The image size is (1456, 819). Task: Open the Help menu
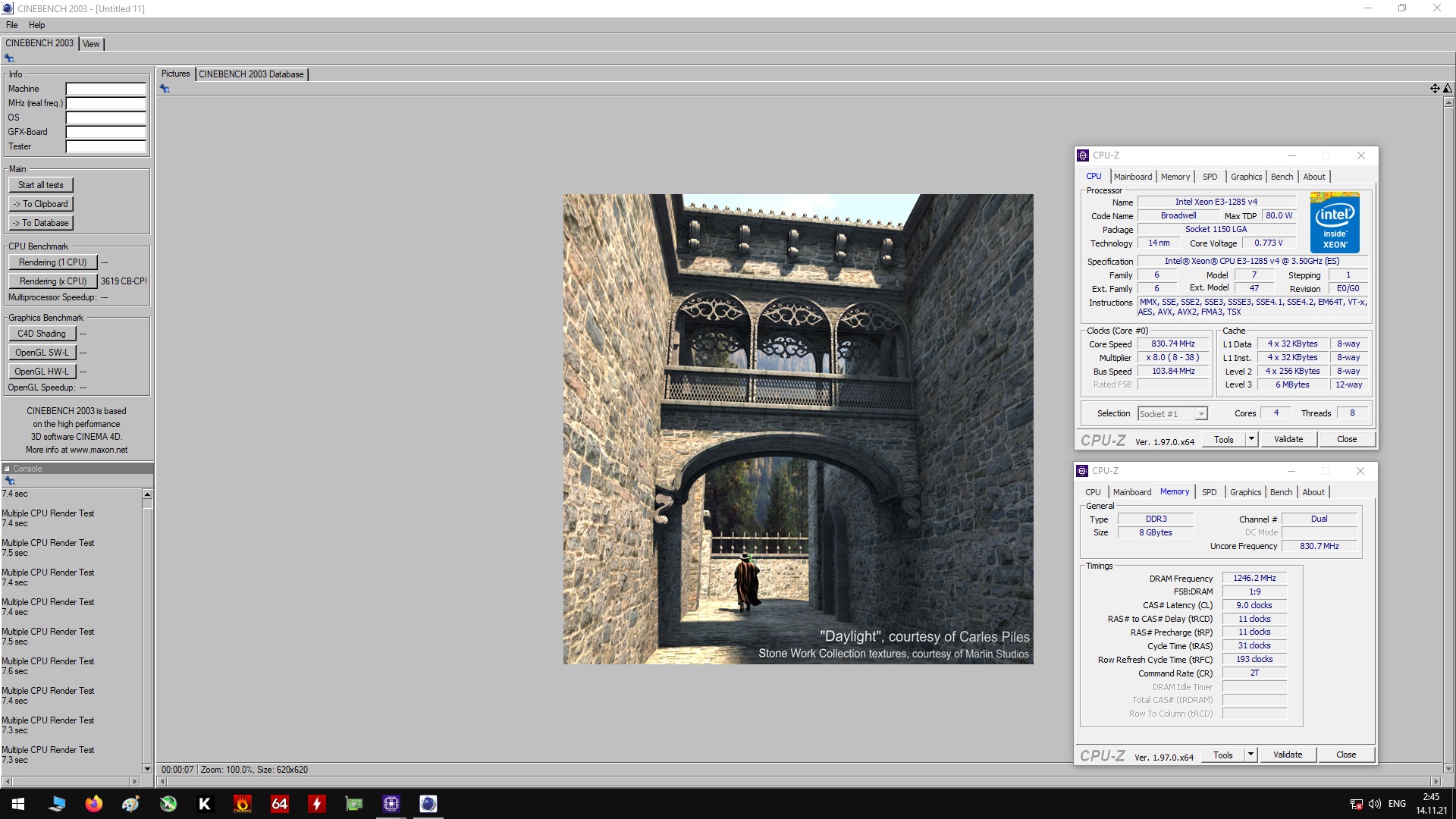click(36, 25)
